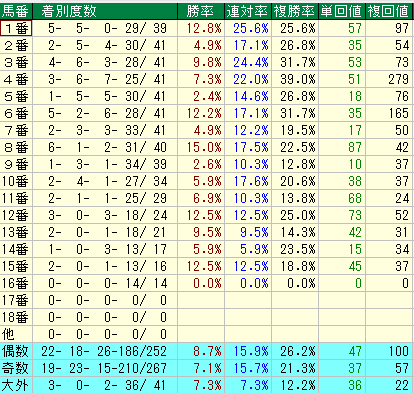Select the 14番 row label

pos(16,249)
